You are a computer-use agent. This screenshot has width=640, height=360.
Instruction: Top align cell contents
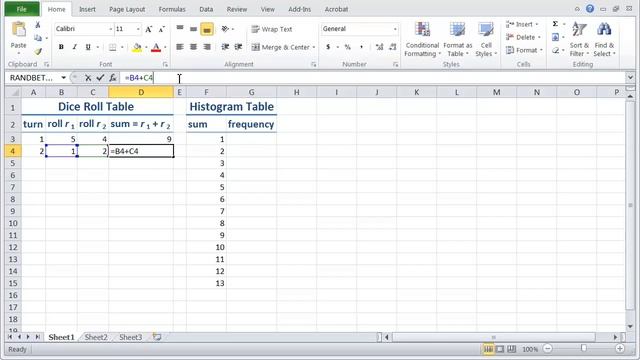click(x=180, y=29)
